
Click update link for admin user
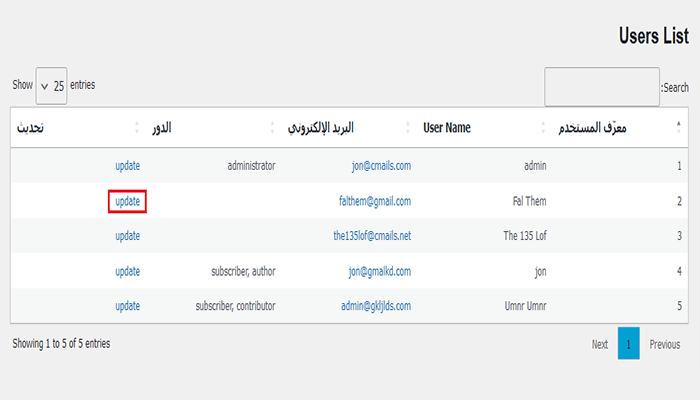point(127,166)
